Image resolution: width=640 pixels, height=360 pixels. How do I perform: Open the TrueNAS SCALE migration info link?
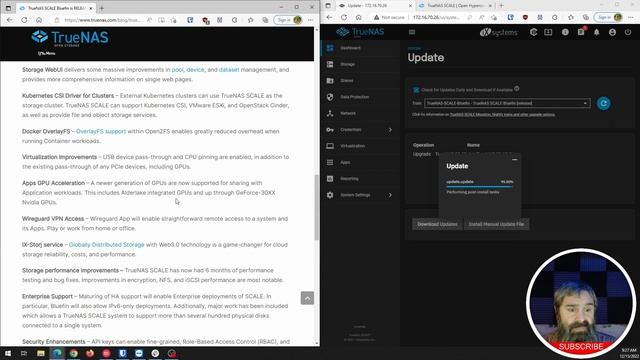pos(502,115)
